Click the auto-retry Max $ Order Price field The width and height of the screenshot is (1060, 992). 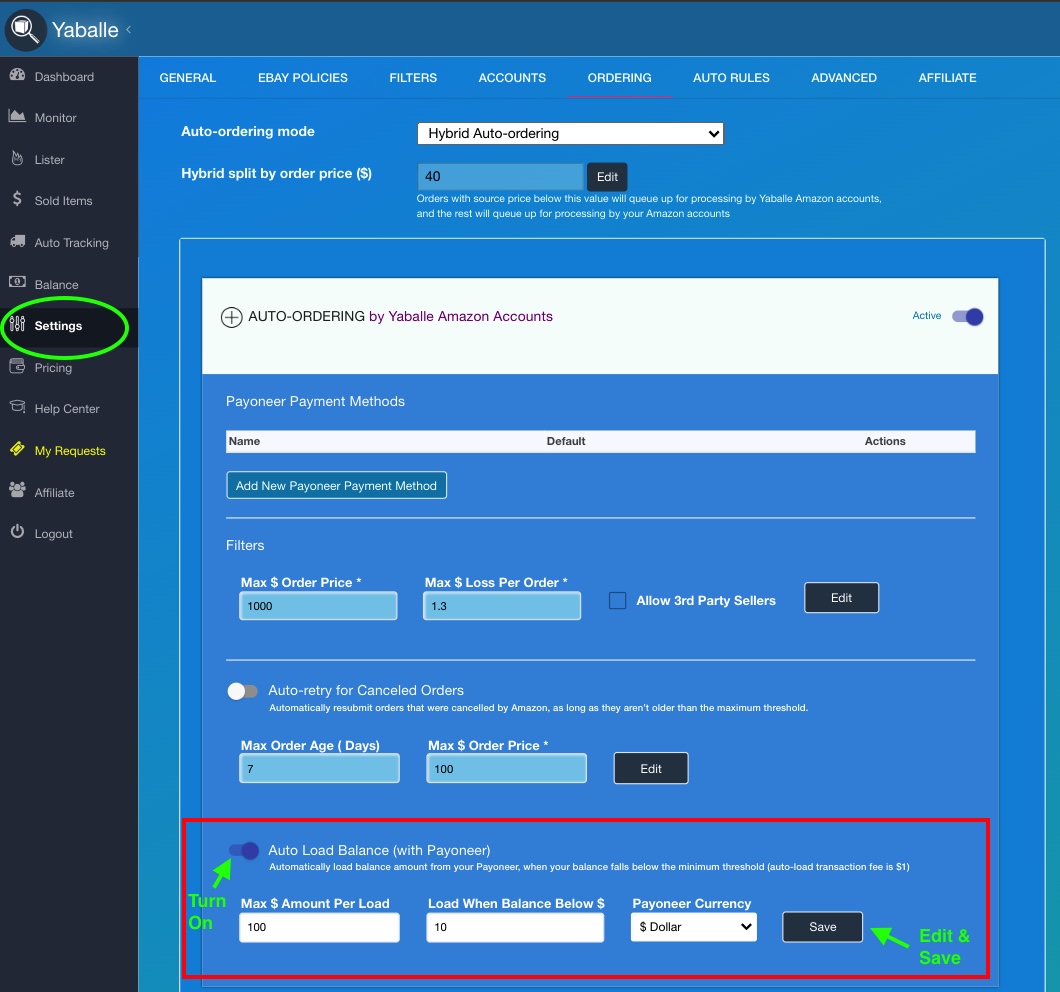click(x=506, y=769)
